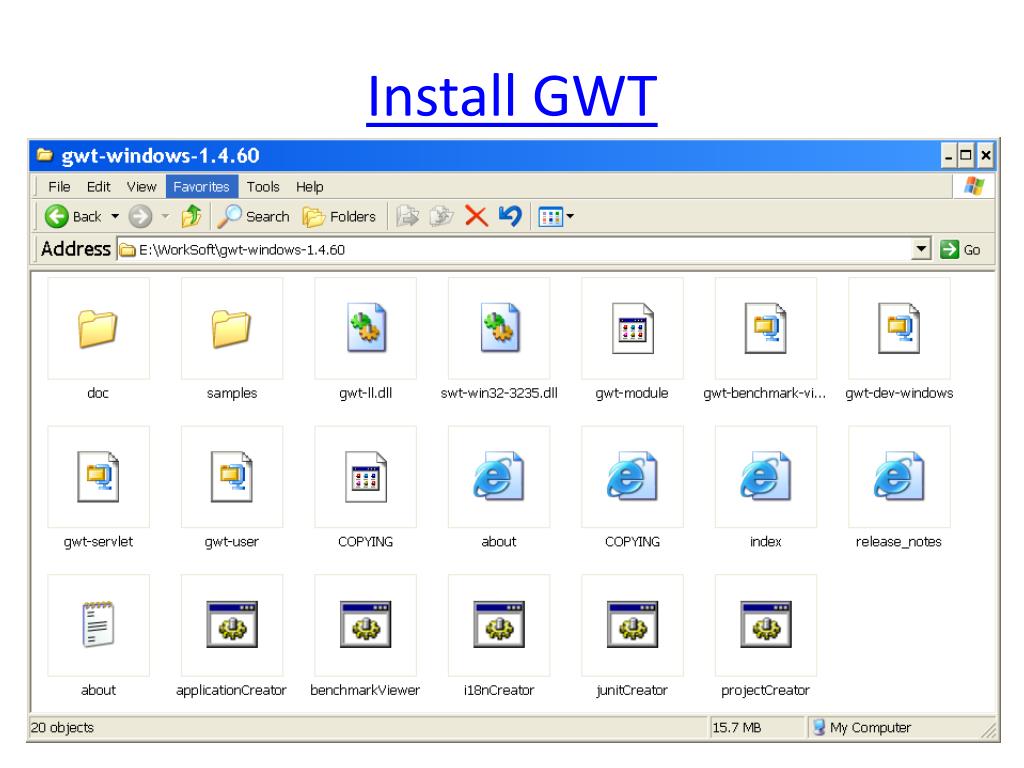Click inside the Address path field
This screenshot has width=1024, height=768.
pyautogui.click(x=500, y=249)
